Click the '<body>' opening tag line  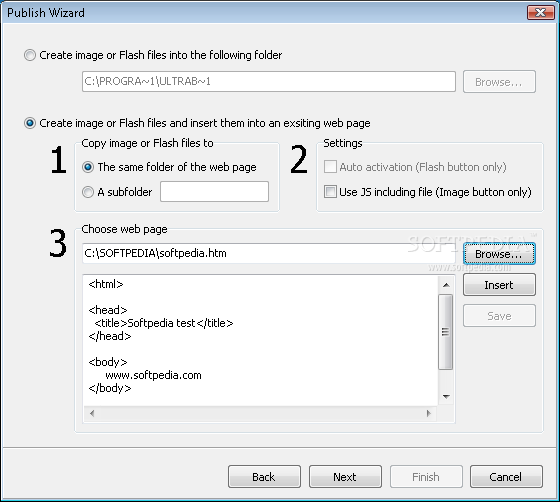(x=108, y=362)
